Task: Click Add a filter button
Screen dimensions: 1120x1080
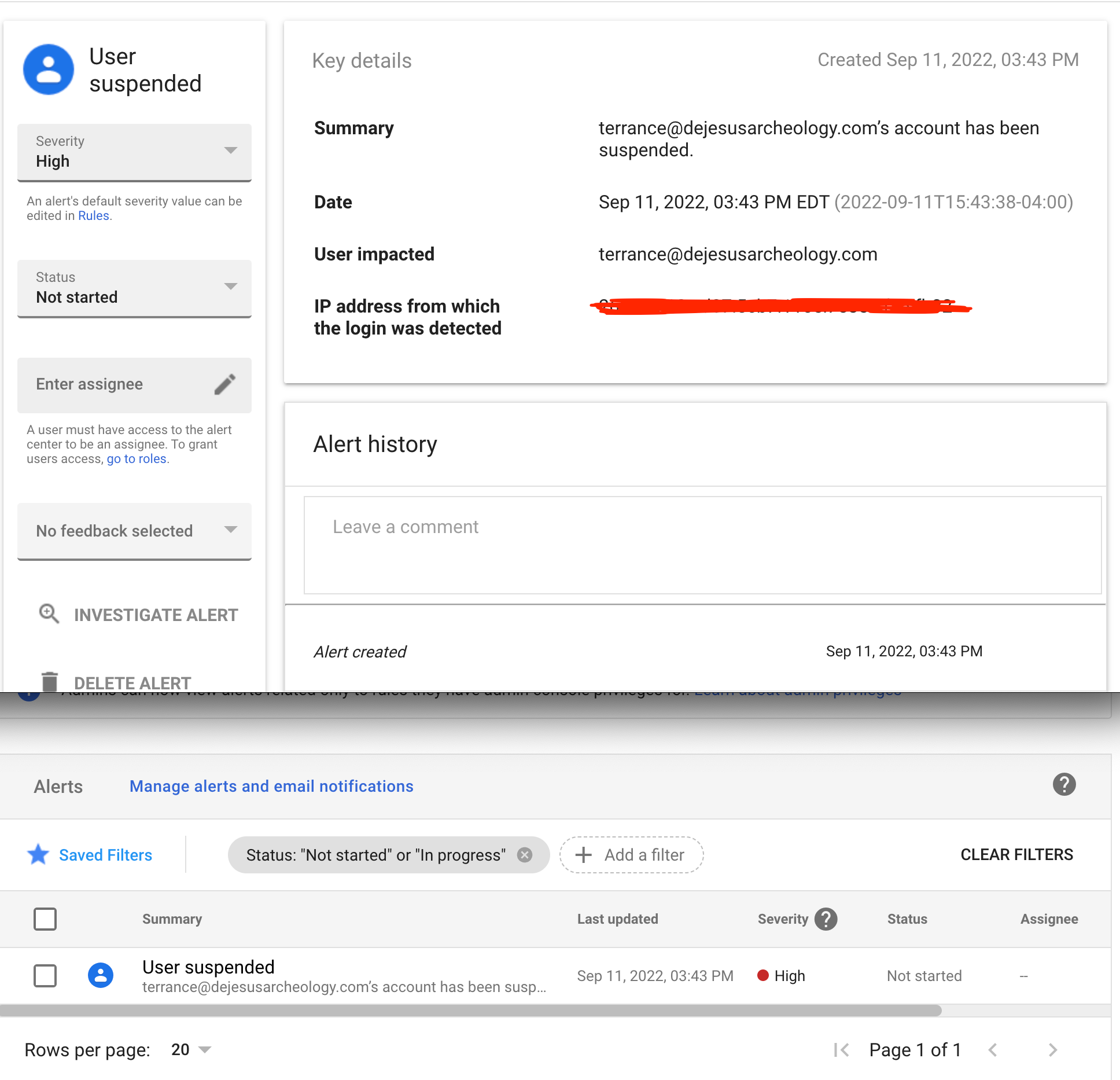Action: pyautogui.click(x=631, y=855)
